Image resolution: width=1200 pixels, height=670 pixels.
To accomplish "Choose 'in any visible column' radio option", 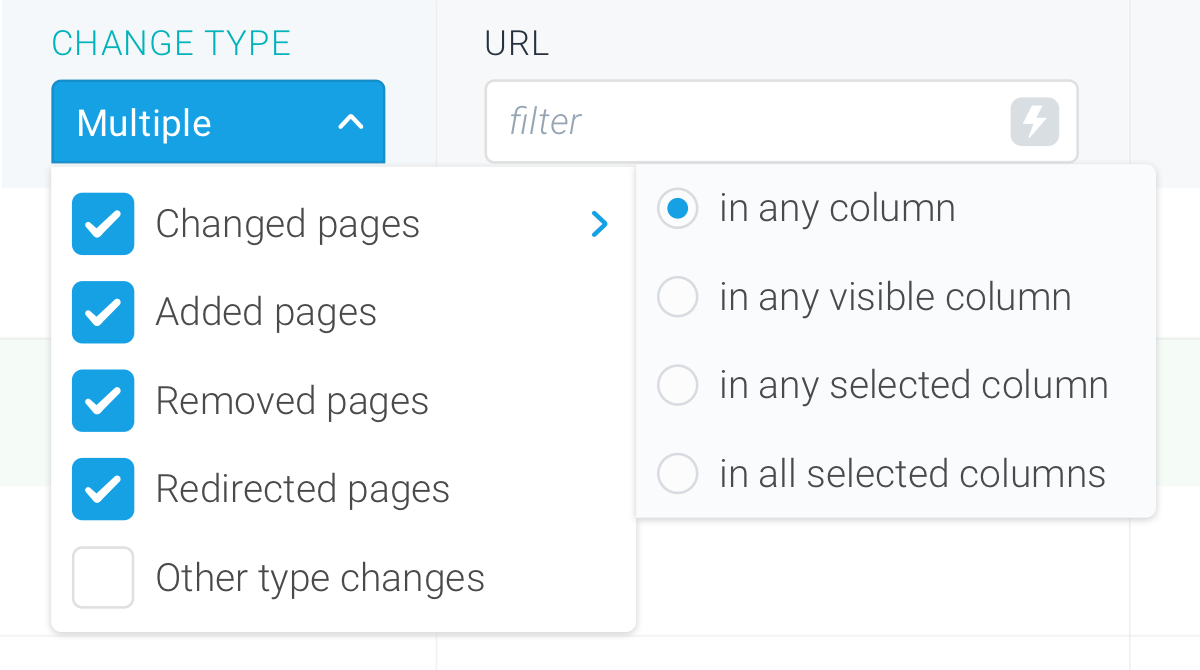I will point(677,297).
